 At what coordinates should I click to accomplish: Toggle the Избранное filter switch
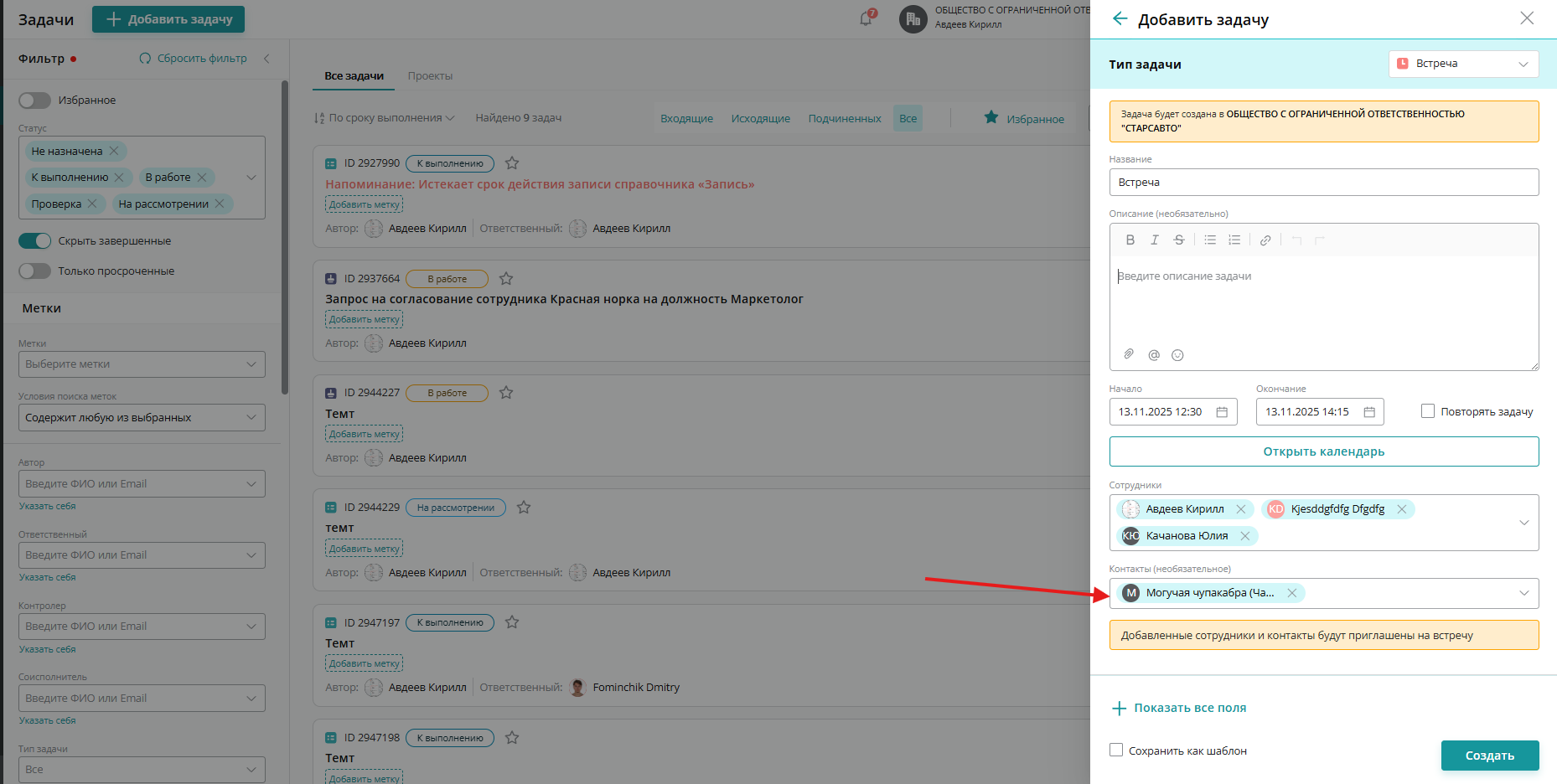[x=34, y=101]
